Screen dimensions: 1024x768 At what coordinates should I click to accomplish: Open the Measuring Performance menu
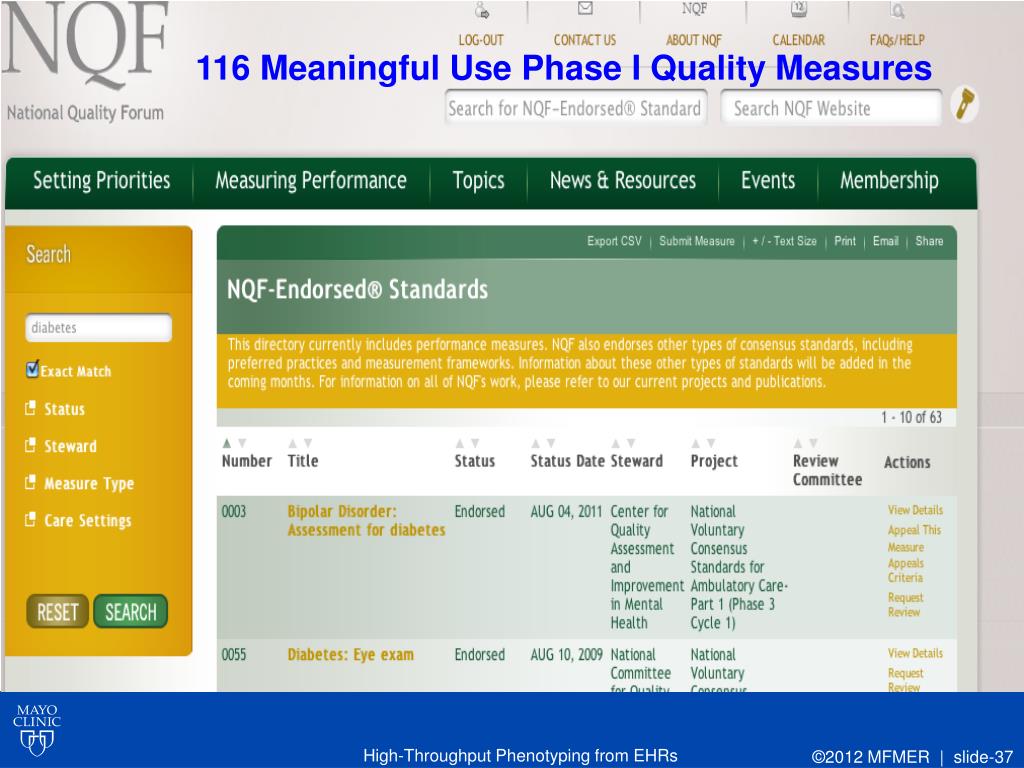pyautogui.click(x=311, y=180)
